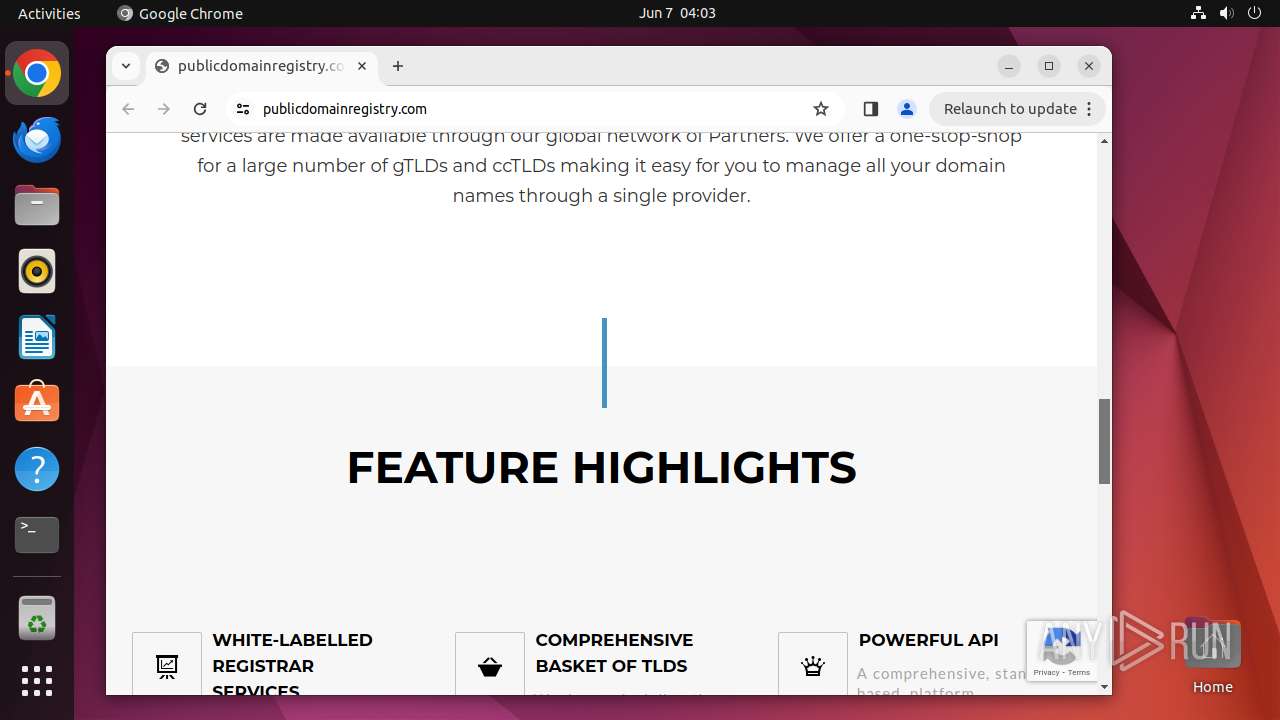
Task: Click White-Labelled Registrar Services icon
Action: click(167, 666)
